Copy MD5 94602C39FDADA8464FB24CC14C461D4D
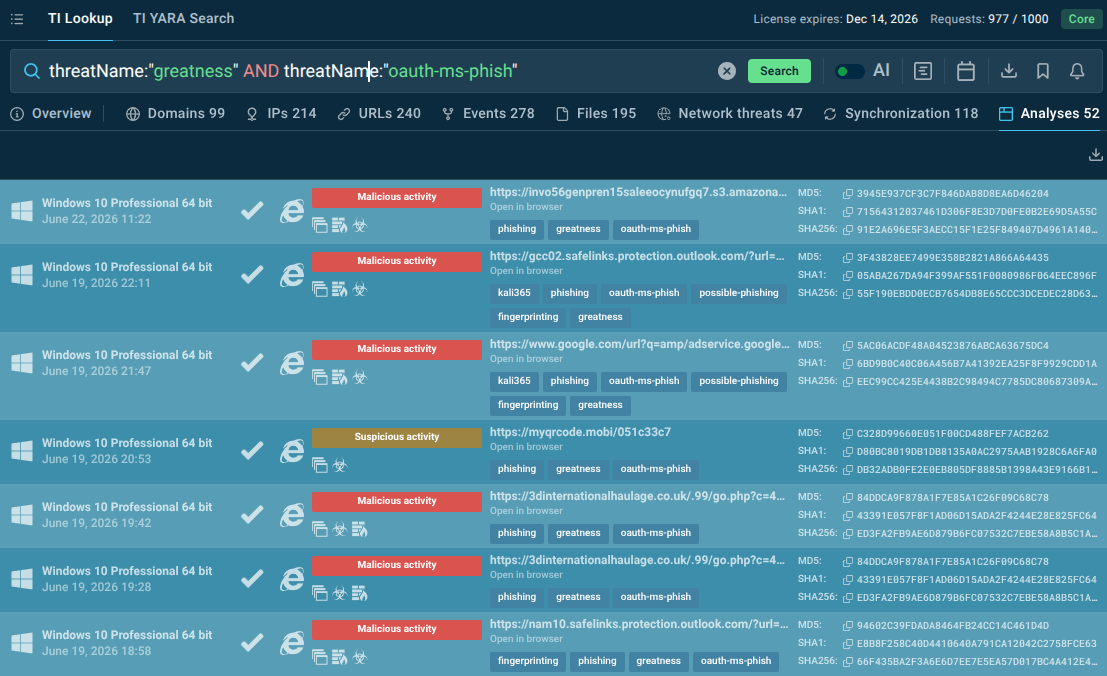The width and height of the screenshot is (1107, 676). pos(847,626)
